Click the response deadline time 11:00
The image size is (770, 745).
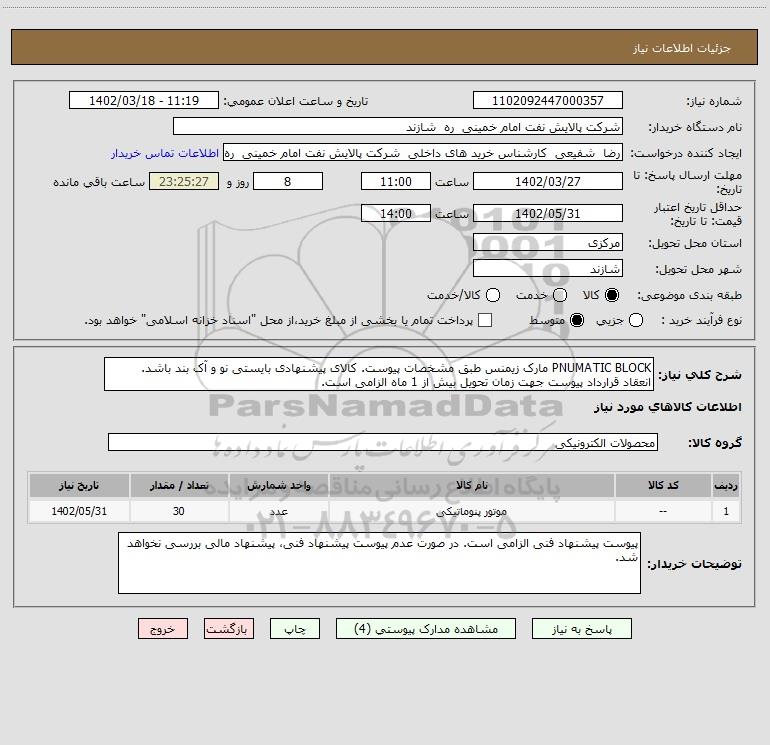[396, 181]
